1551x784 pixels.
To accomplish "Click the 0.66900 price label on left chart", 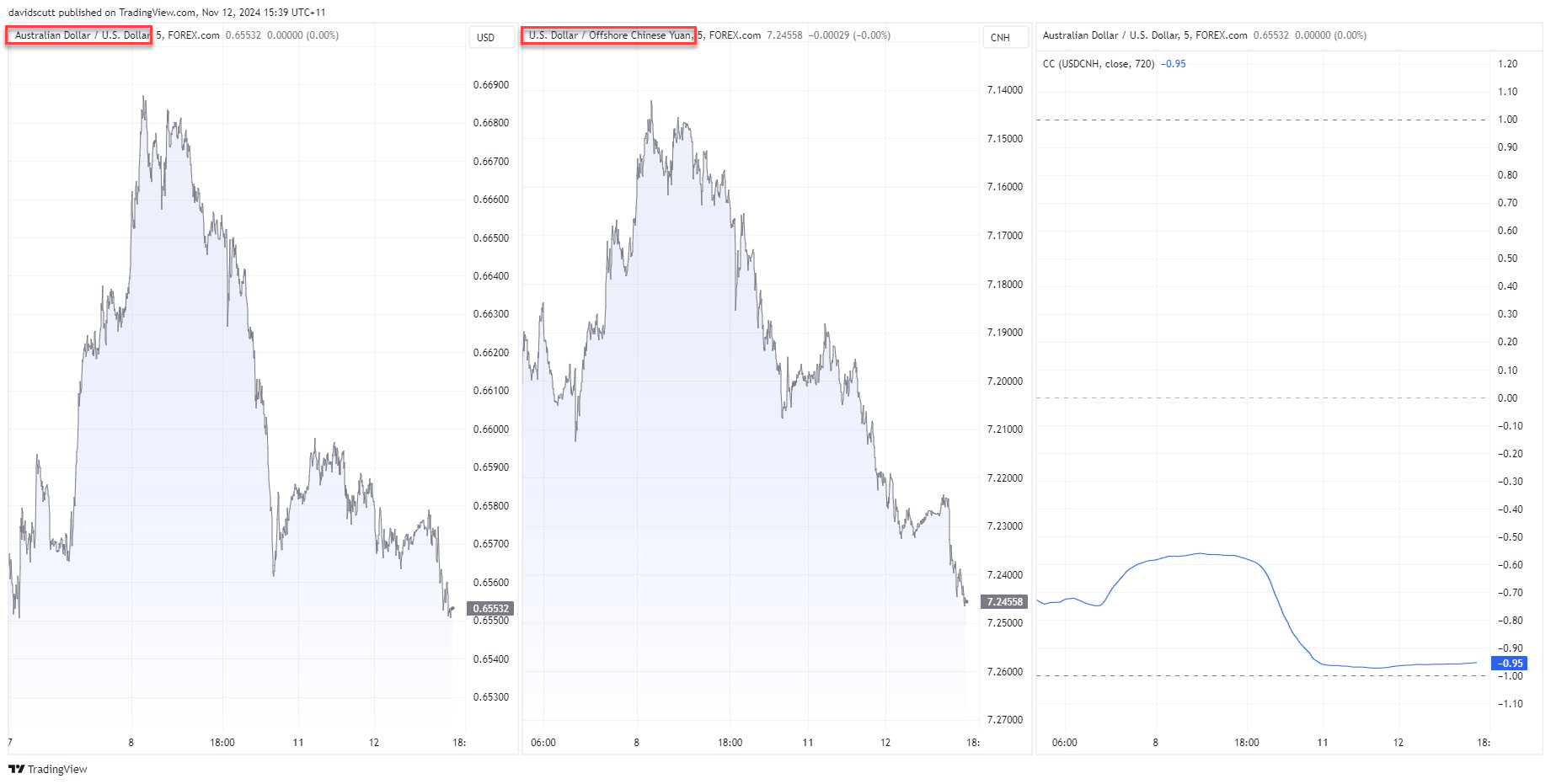I will [490, 85].
